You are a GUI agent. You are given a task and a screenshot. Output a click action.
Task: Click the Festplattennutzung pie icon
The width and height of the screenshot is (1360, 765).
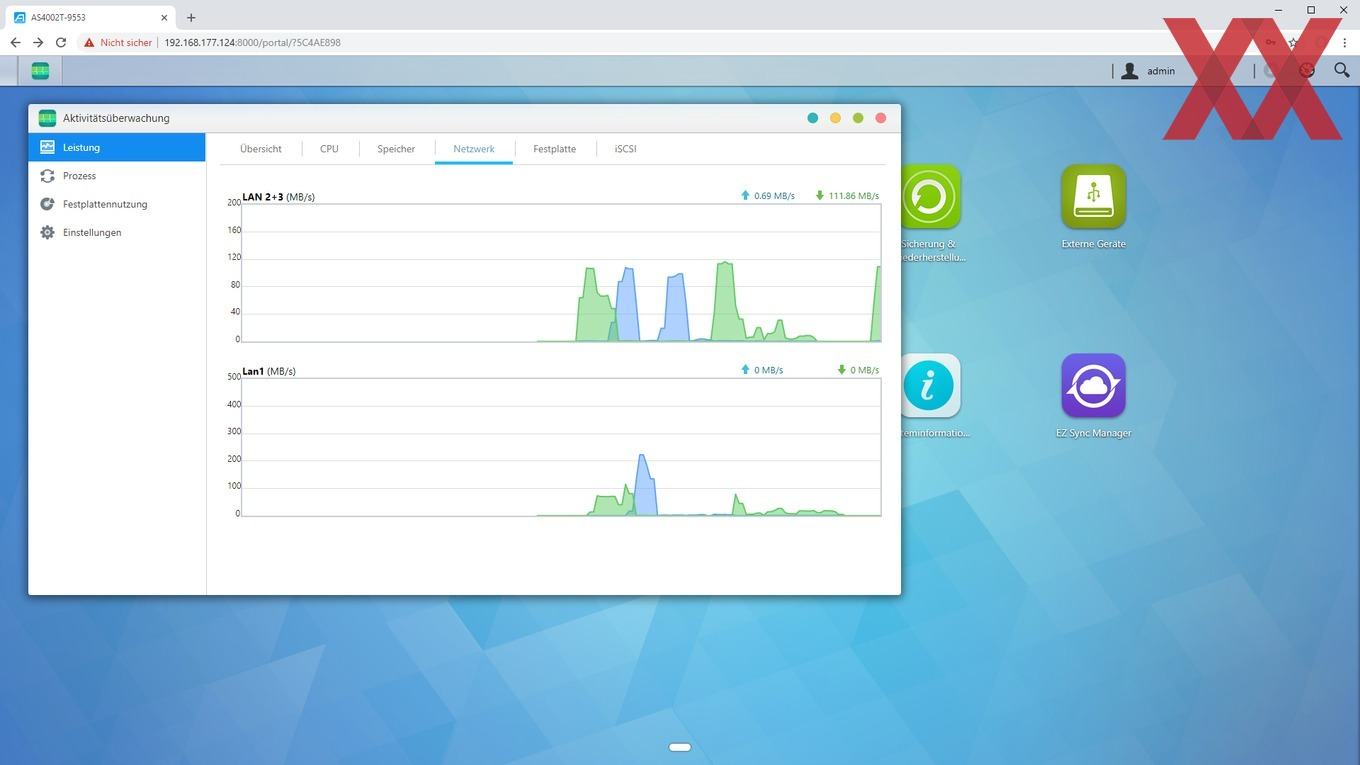47,204
